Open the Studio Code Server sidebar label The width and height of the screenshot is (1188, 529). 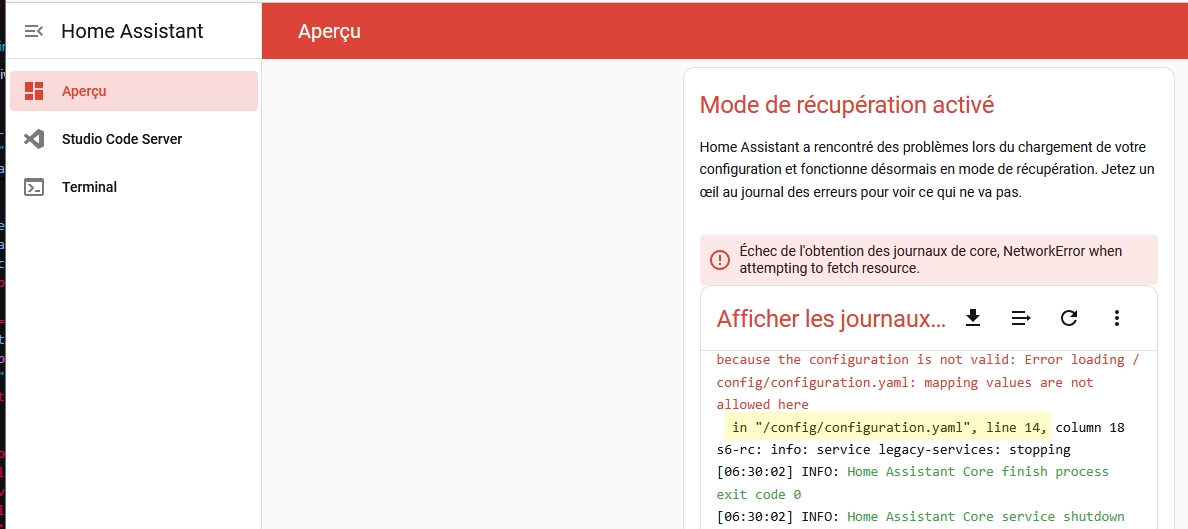[122, 139]
